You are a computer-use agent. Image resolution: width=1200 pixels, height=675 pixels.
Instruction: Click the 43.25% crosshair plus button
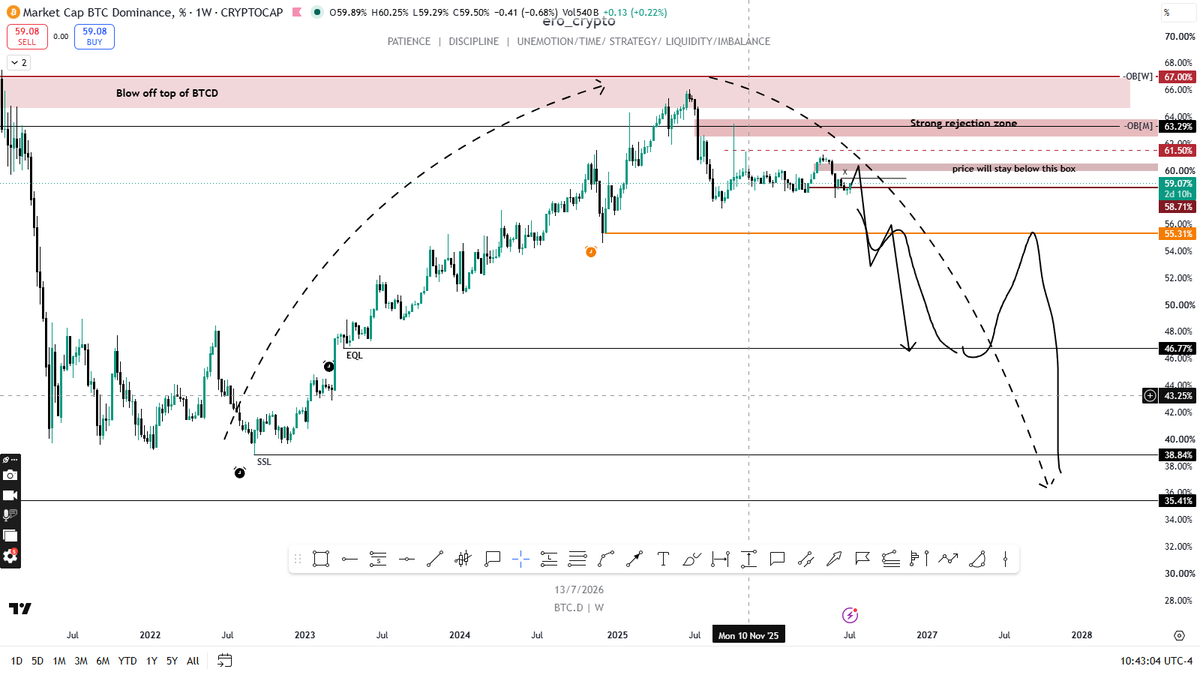coord(1150,396)
